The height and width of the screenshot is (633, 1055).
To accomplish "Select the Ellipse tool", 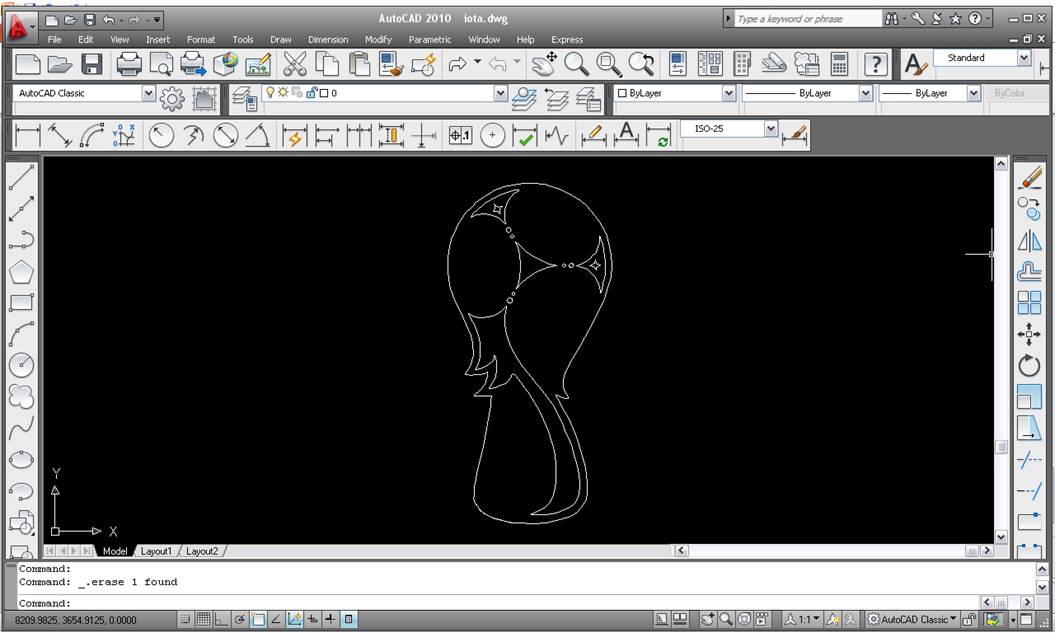I will pyautogui.click(x=22, y=459).
